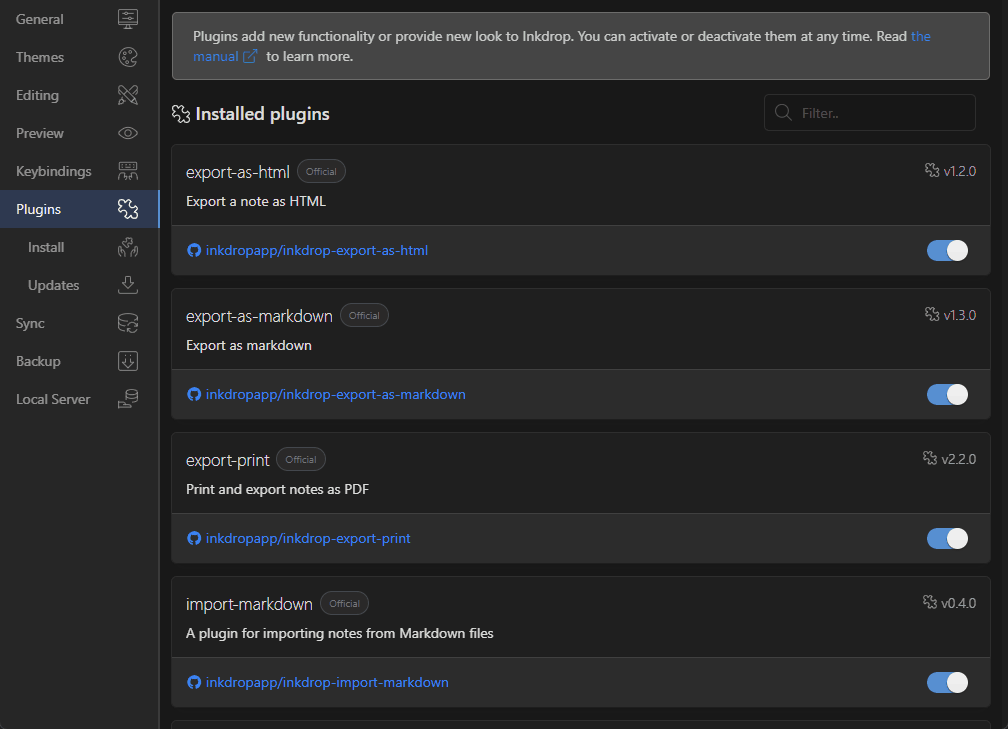Click the Official badge on export-print

(x=301, y=460)
